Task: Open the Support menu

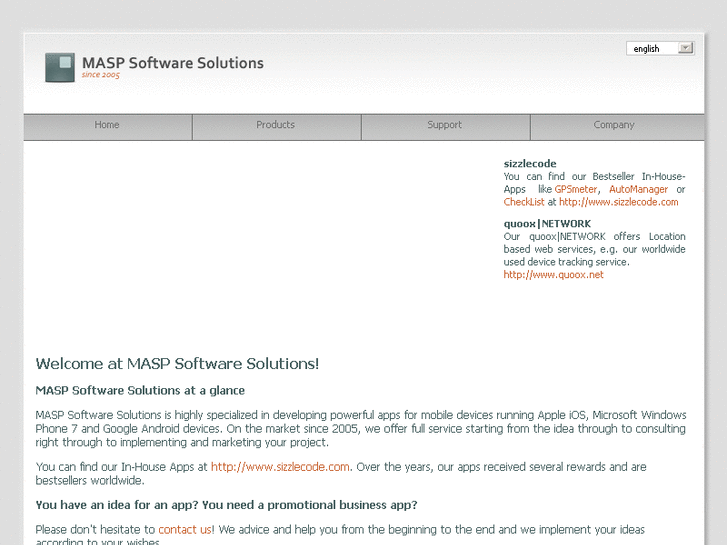Action: [445, 125]
